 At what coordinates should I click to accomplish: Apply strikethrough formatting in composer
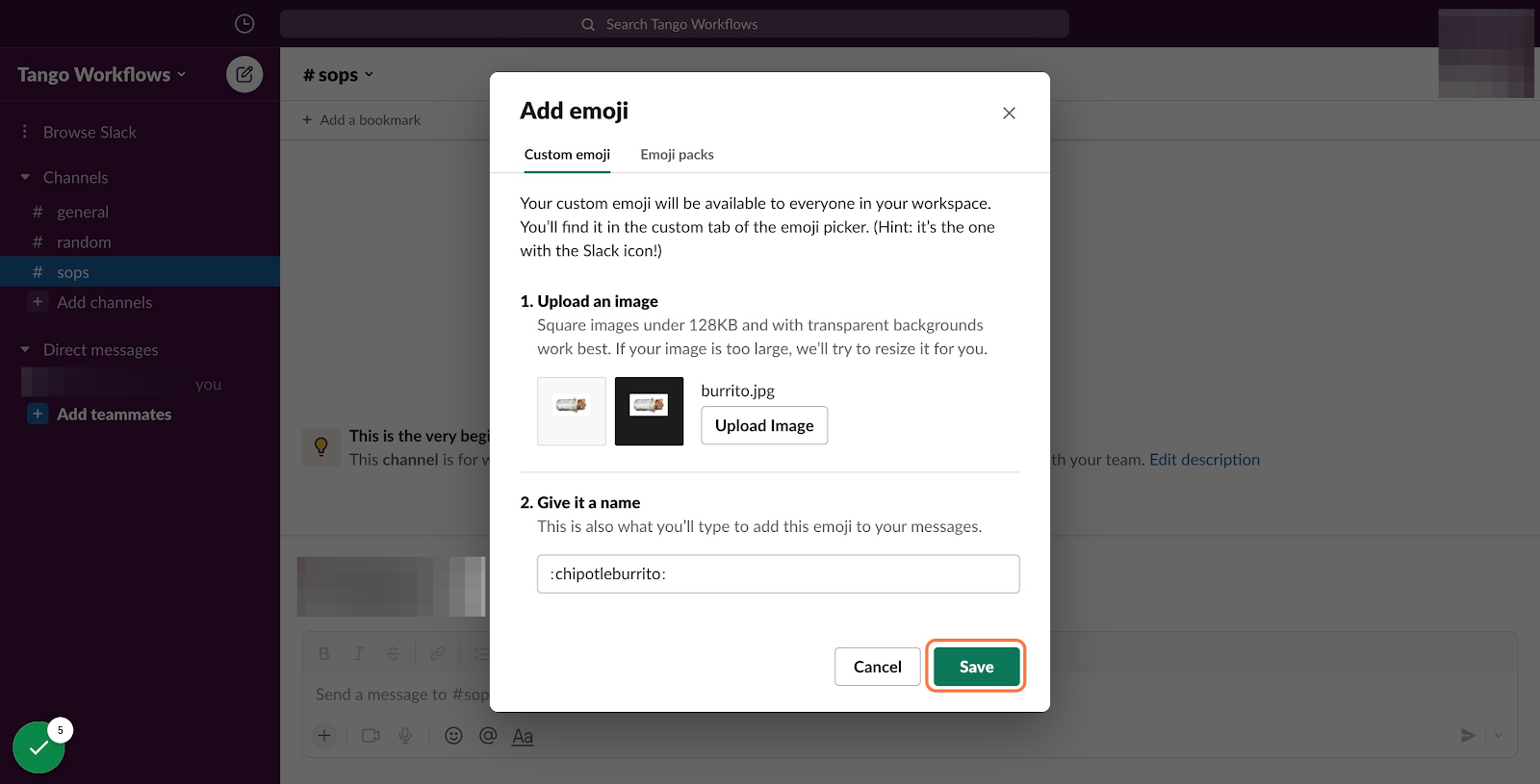tap(393, 654)
